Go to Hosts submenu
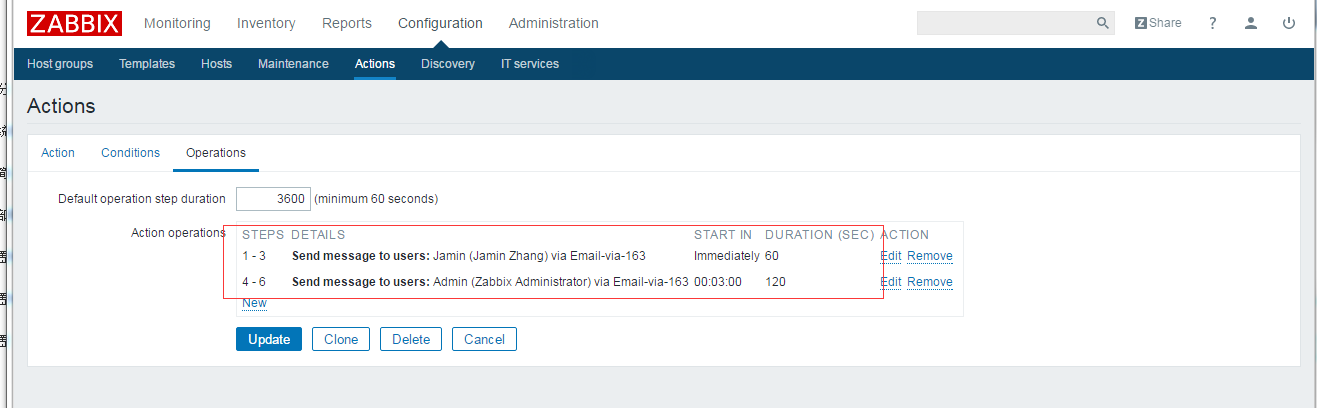Image resolution: width=1317 pixels, height=408 pixels. tap(216, 64)
